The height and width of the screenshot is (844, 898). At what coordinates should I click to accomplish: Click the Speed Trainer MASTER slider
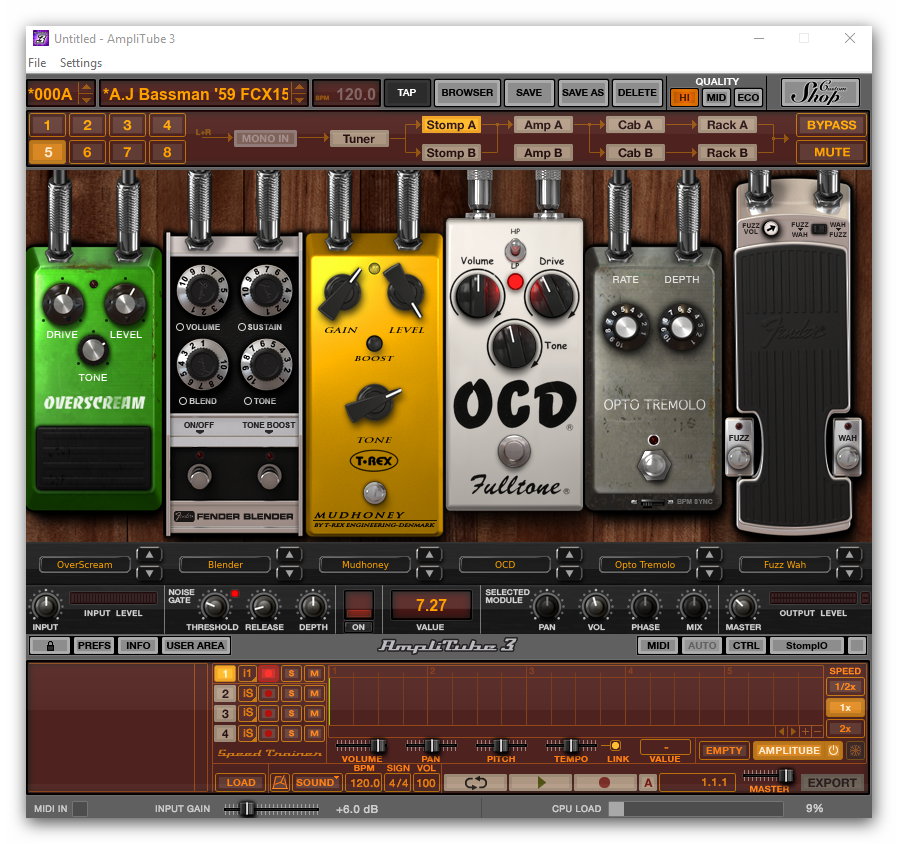click(x=769, y=776)
